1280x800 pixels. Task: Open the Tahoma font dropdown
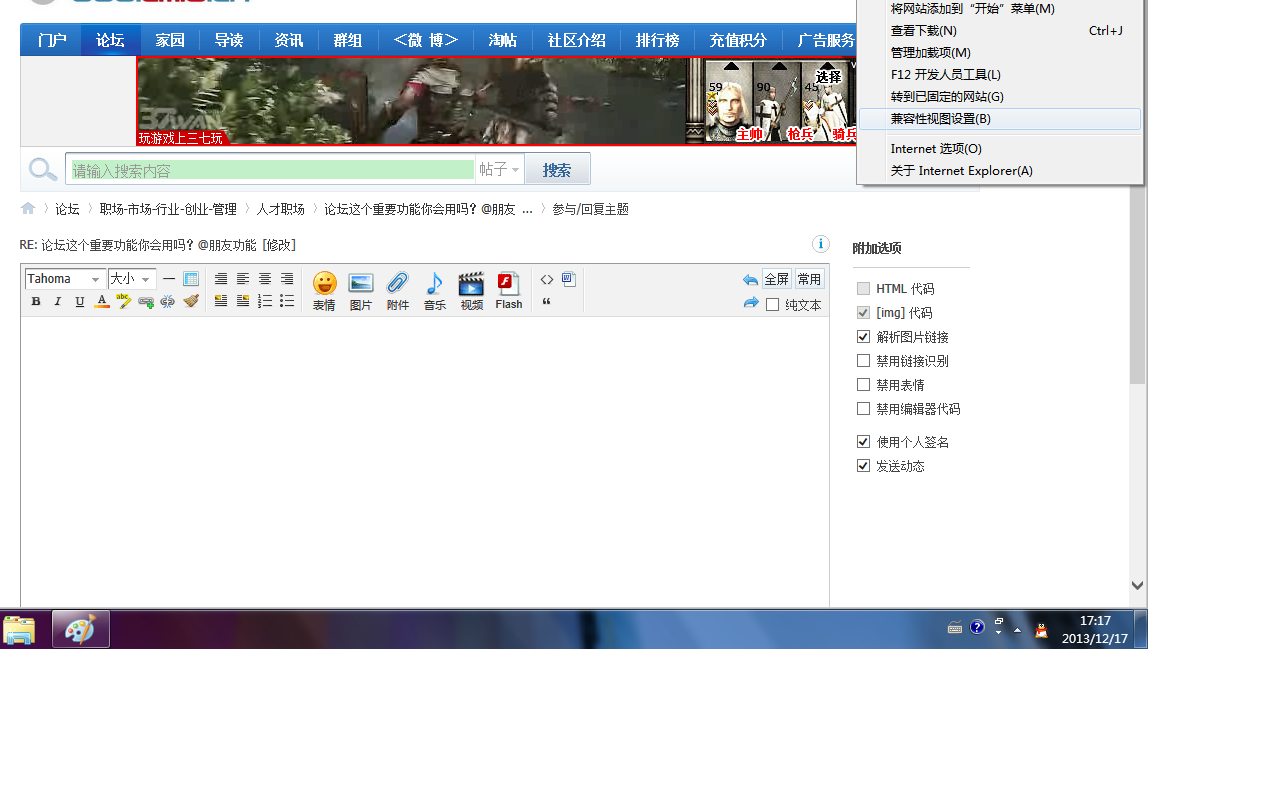[65, 279]
